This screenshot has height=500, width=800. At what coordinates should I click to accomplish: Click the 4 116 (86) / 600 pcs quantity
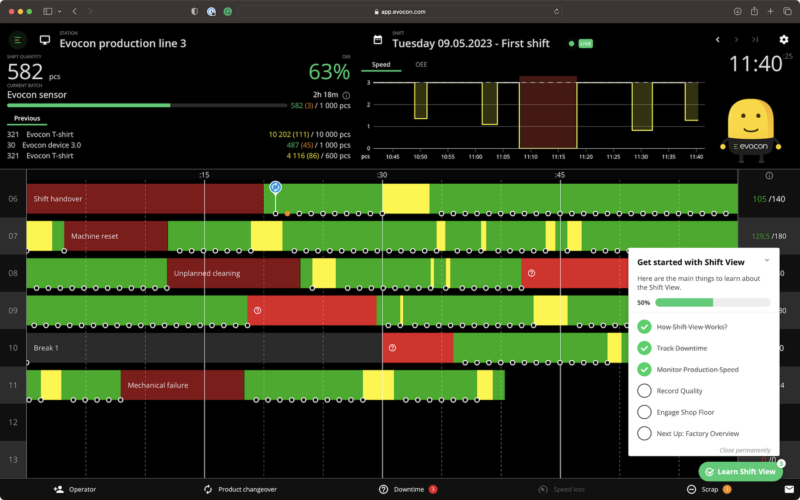tap(319, 156)
